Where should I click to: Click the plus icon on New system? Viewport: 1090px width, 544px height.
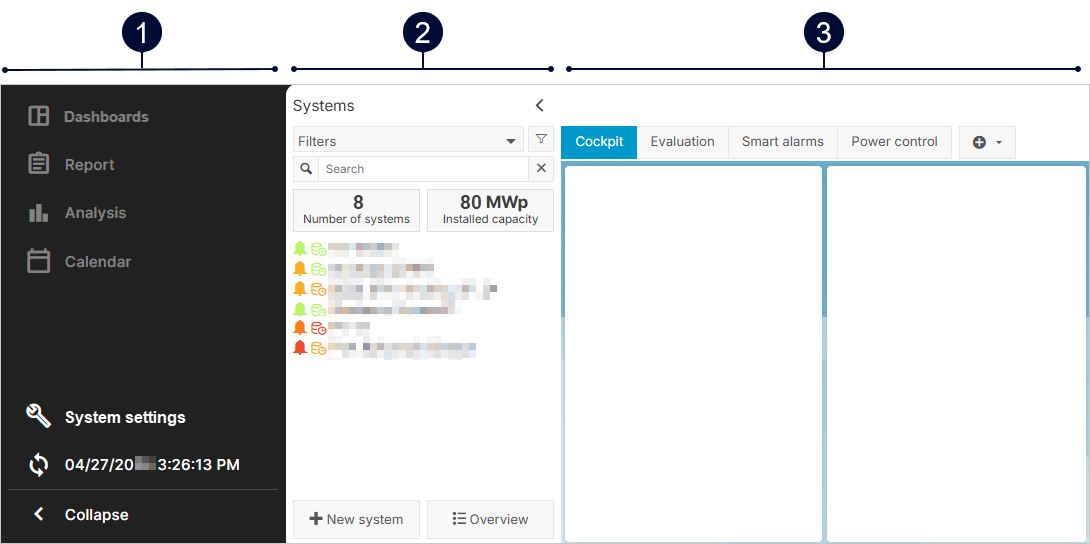pos(316,518)
